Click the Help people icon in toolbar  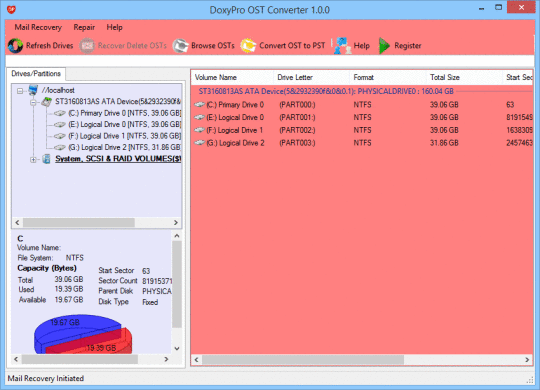pyautogui.click(x=342, y=46)
